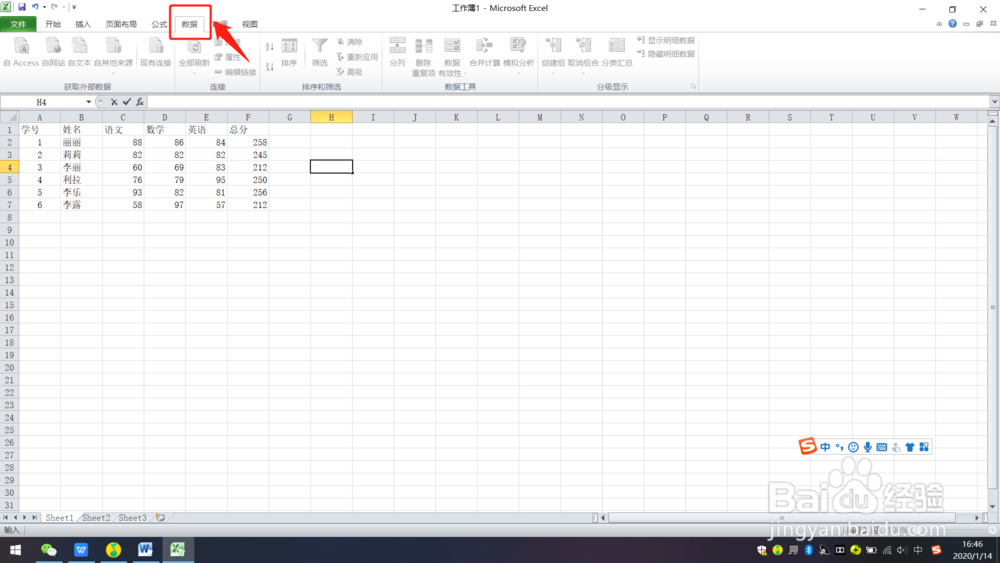This screenshot has width=1000, height=563.
Task: Toggle Sogou punctuation mode
Action: click(839, 447)
